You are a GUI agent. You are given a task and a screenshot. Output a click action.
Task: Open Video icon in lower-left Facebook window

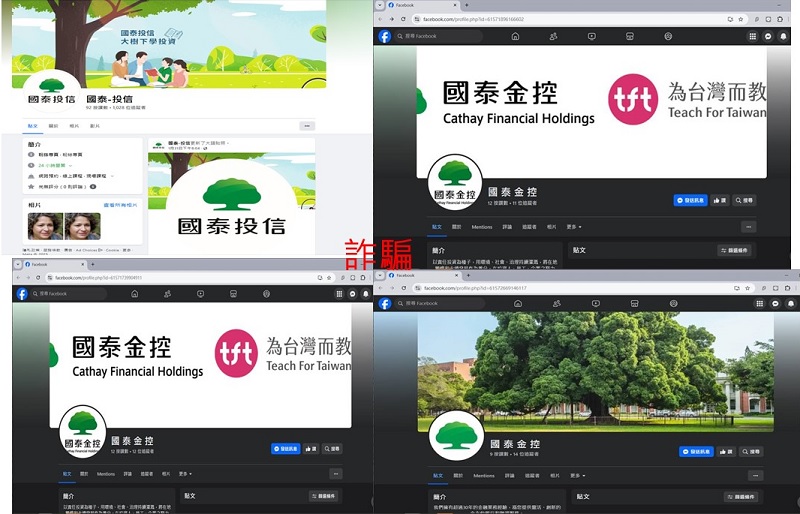[201, 293]
